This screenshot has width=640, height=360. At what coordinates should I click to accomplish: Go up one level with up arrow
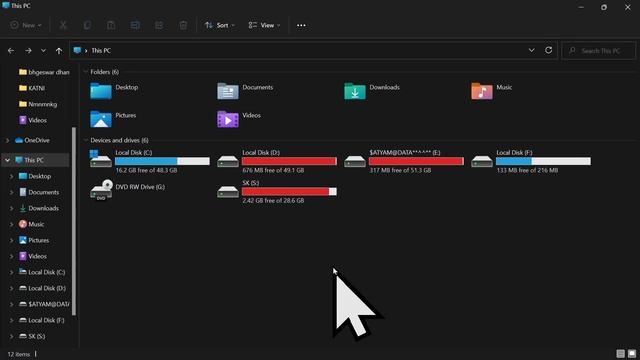59,51
